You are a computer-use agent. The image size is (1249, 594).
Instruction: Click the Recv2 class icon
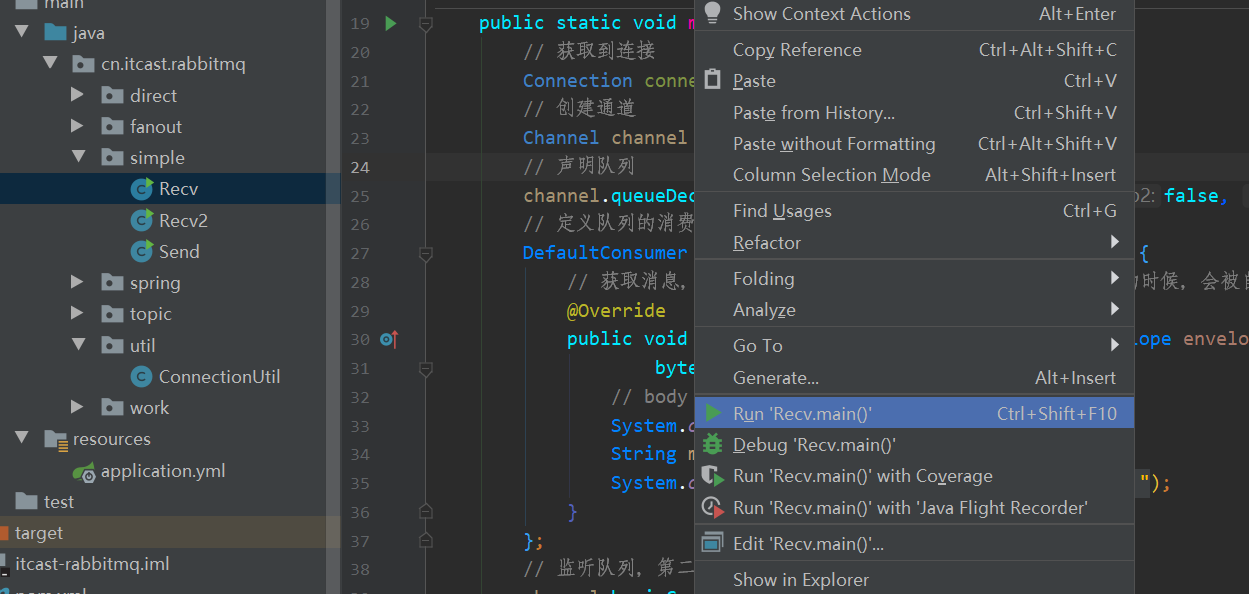pyautogui.click(x=141, y=220)
